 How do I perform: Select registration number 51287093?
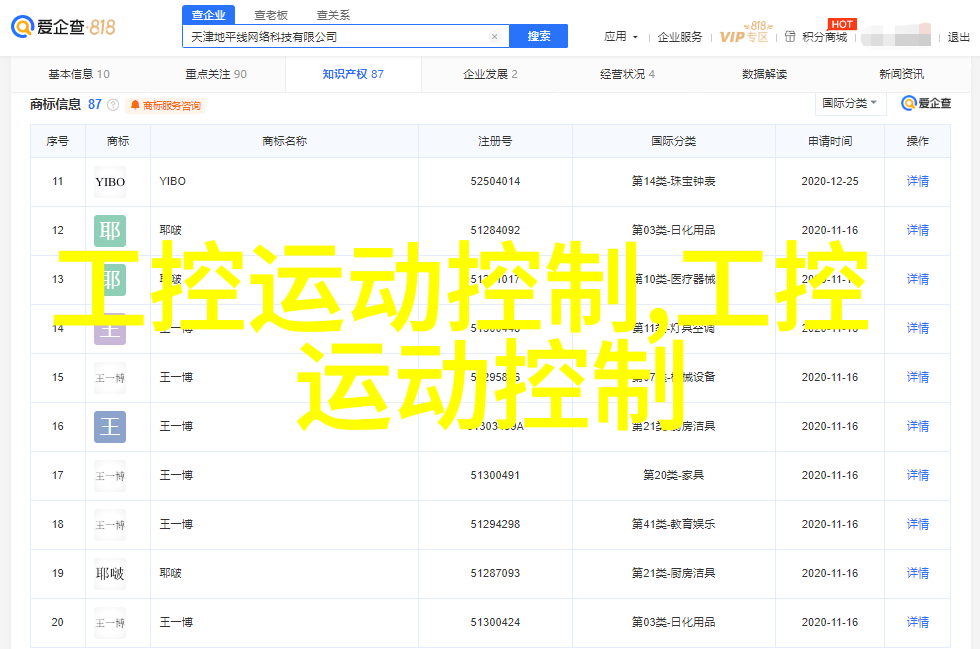pyautogui.click(x=495, y=573)
